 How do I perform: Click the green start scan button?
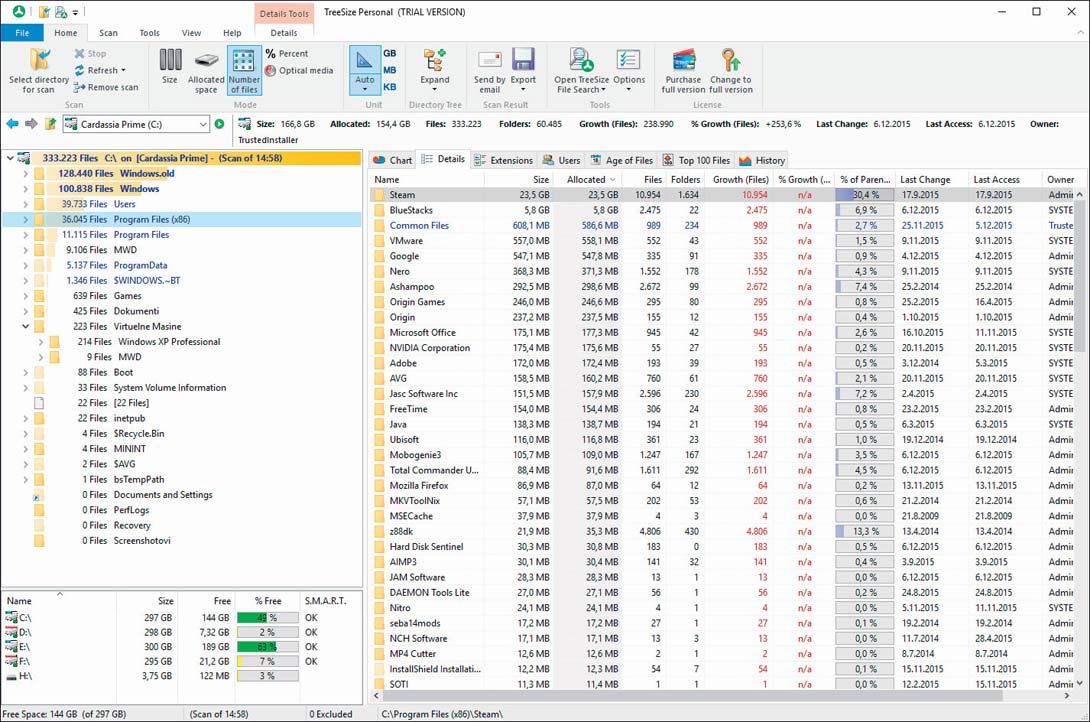(x=220, y=124)
